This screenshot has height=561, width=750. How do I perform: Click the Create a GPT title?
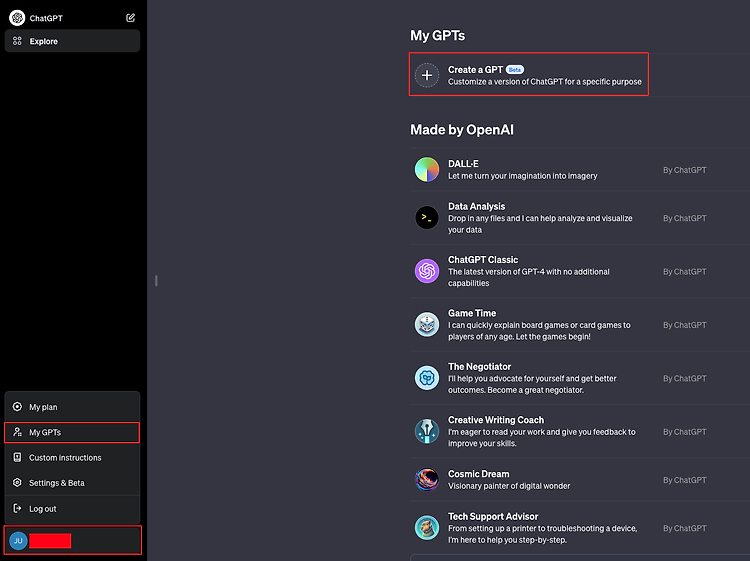click(475, 69)
